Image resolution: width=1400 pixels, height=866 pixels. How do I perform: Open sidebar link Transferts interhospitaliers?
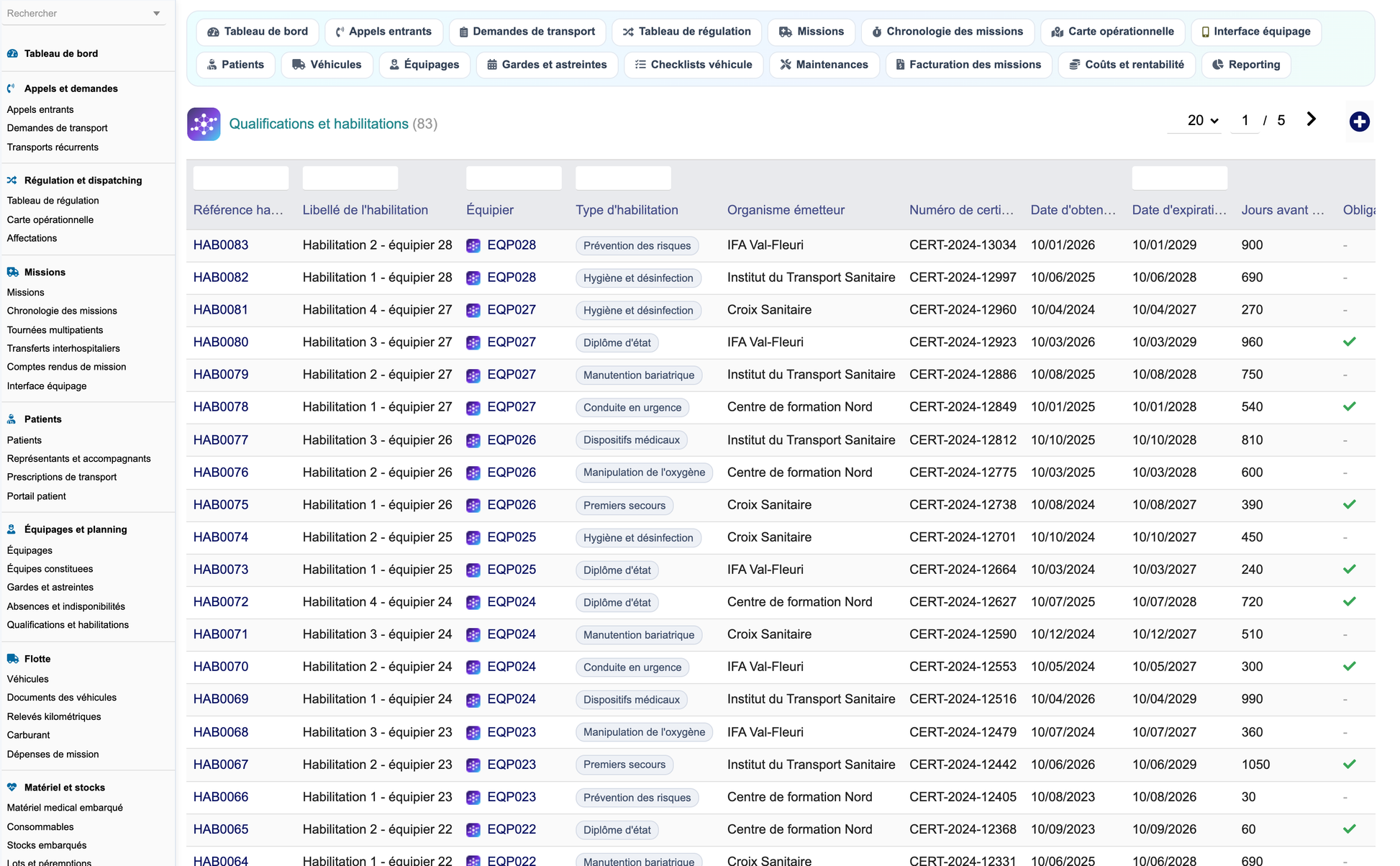63,348
